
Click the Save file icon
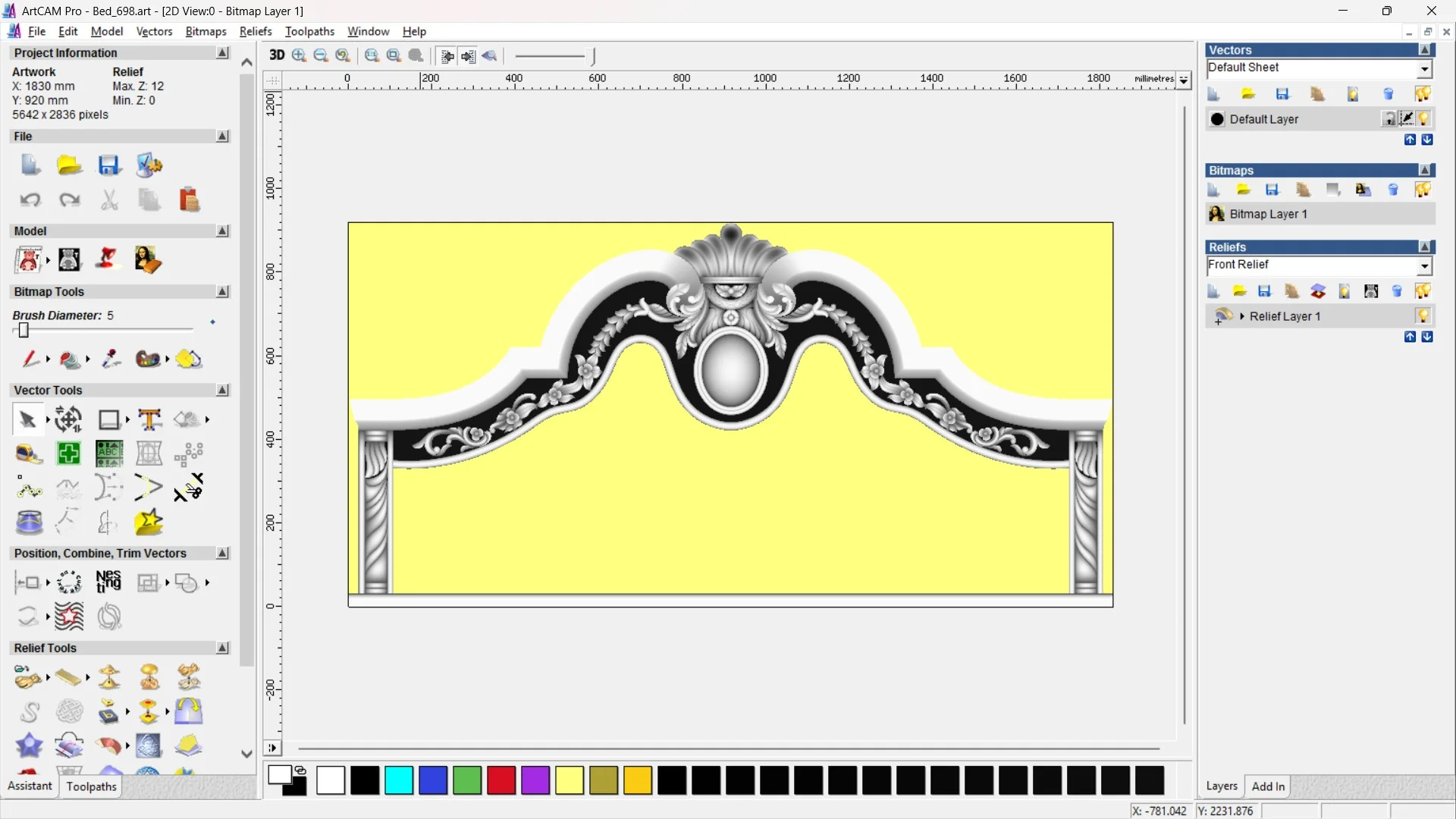coord(109,165)
